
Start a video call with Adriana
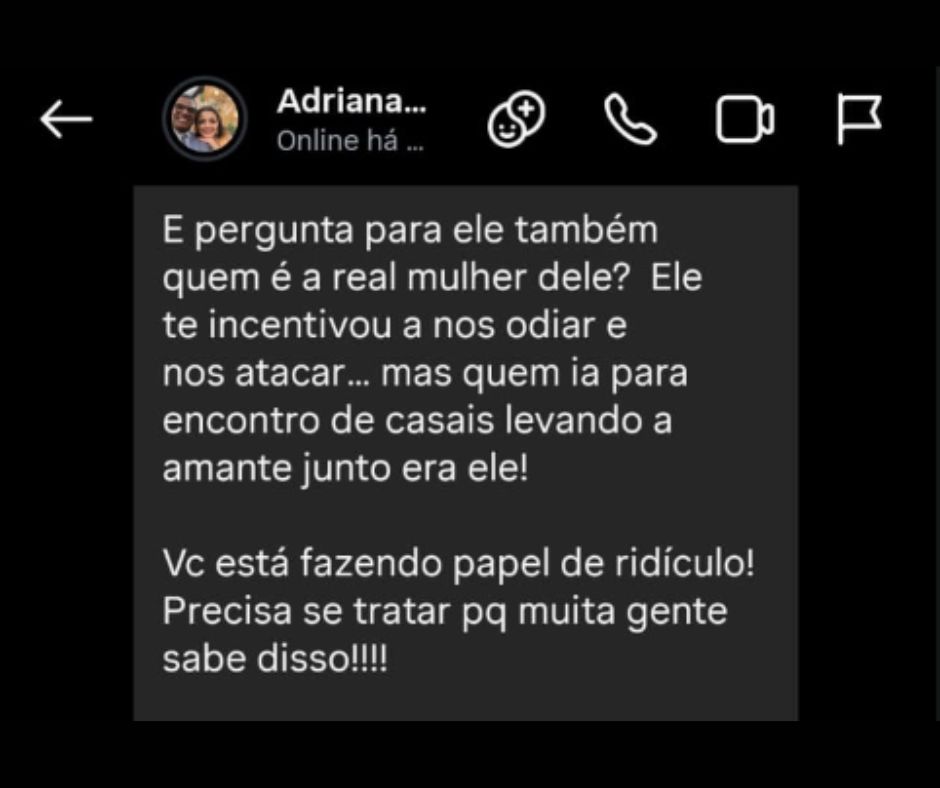(x=745, y=120)
